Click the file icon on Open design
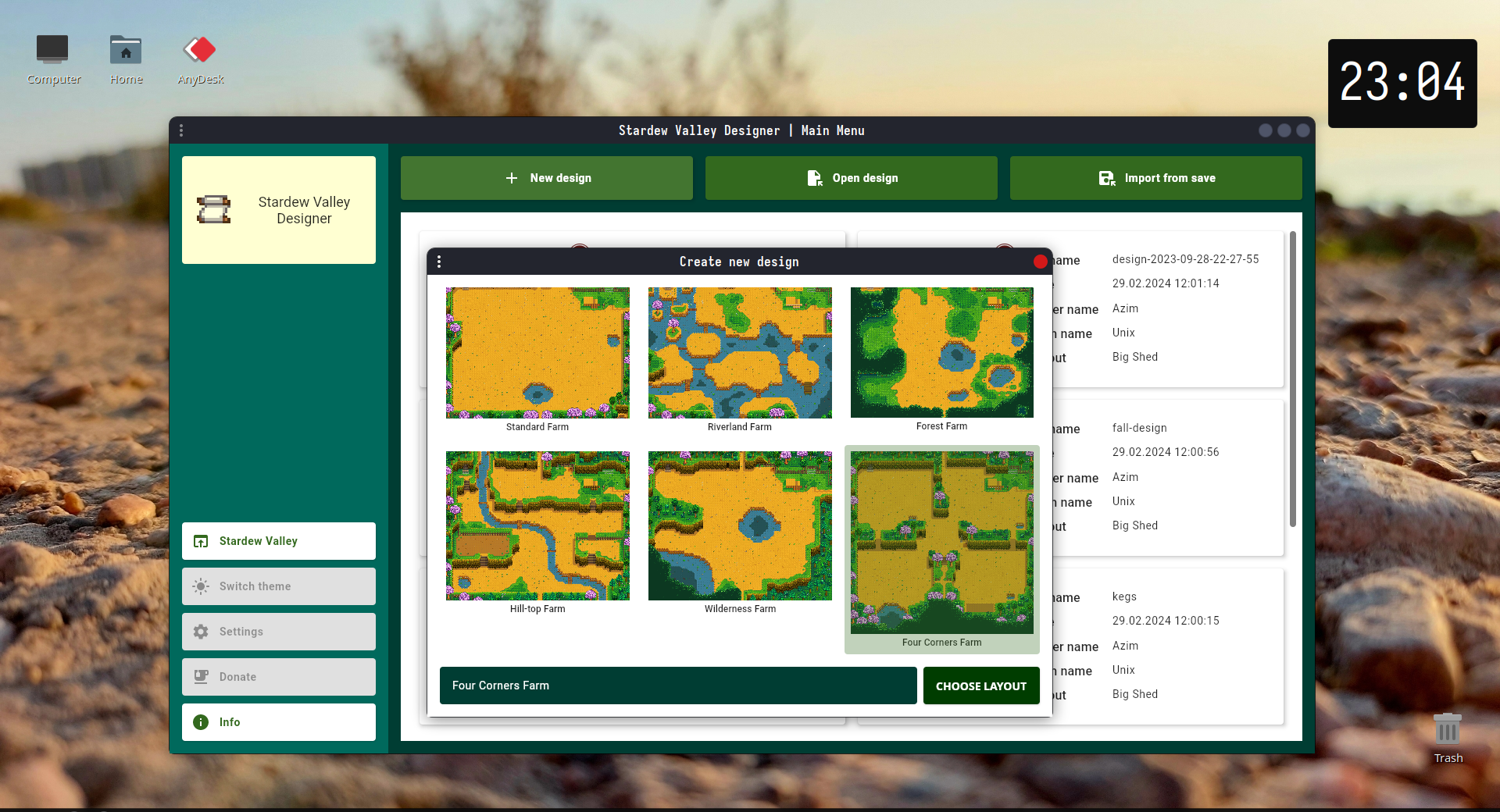 [814, 178]
